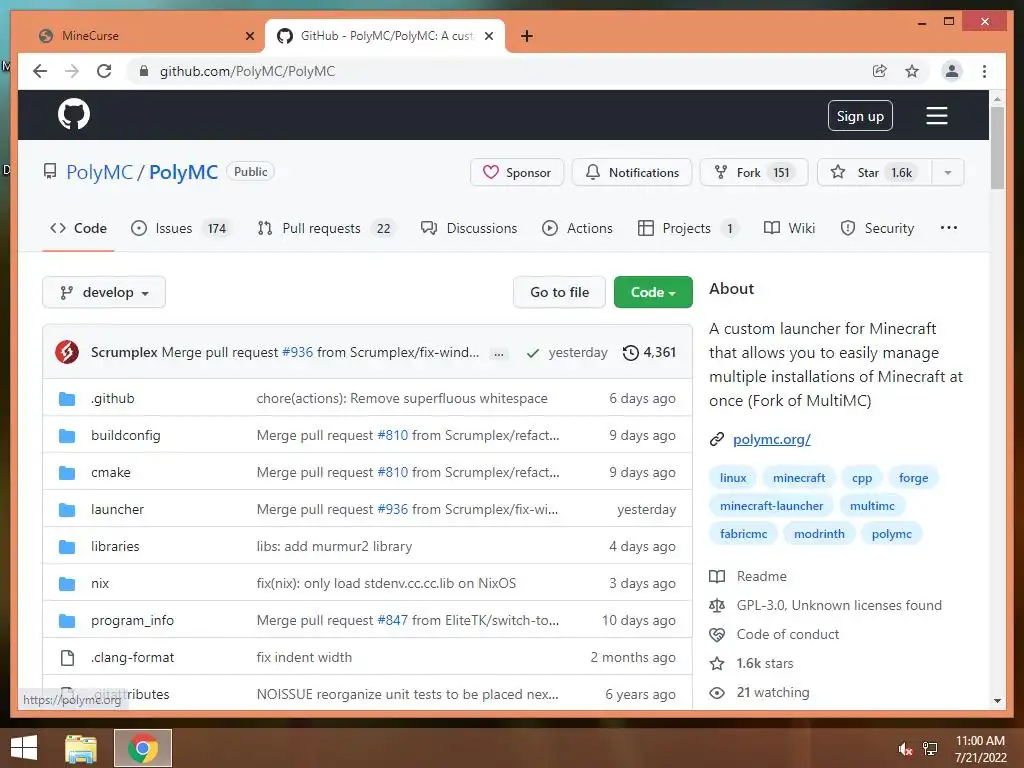View 4,361 commits history
This screenshot has height=768, width=1024.
(x=649, y=353)
